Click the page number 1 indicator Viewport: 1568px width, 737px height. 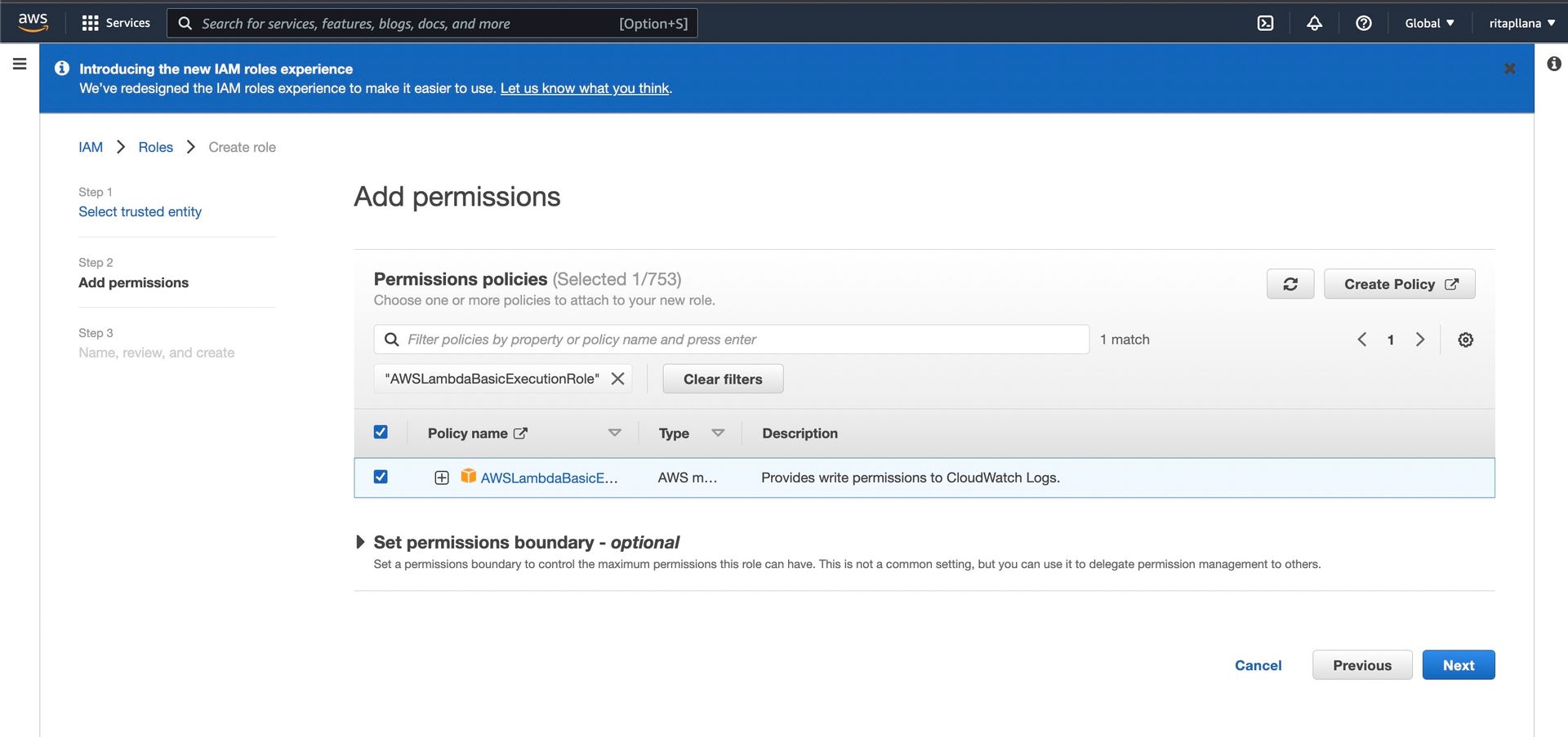pyautogui.click(x=1390, y=340)
